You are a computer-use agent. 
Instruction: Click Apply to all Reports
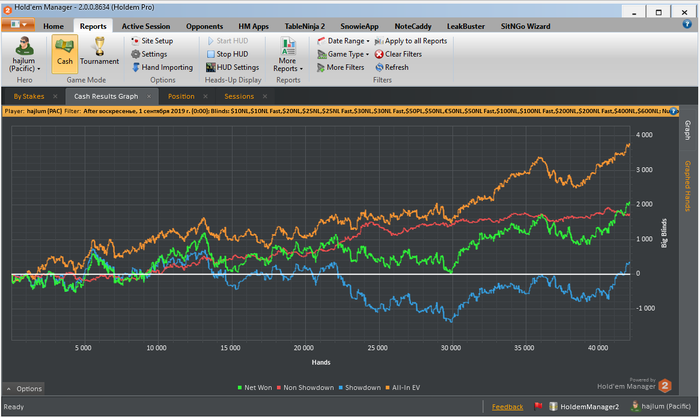pos(413,41)
